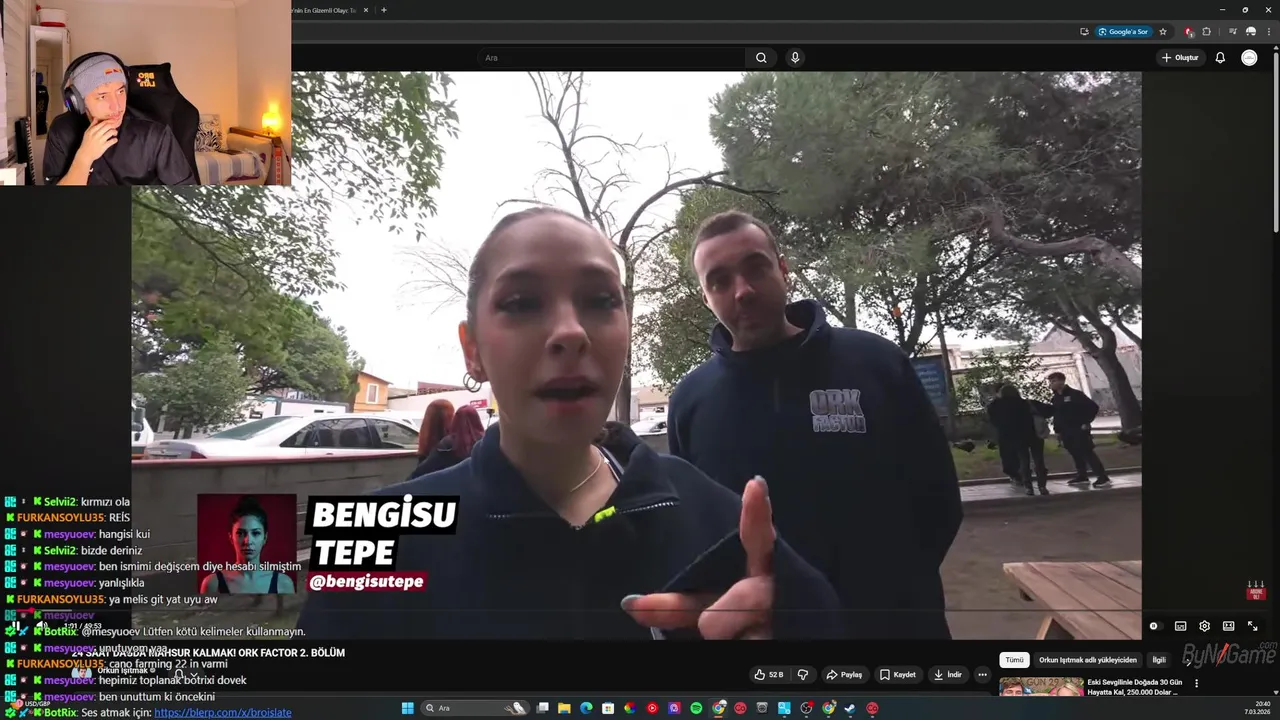Click the YouTube search magnifier button
The width and height of the screenshot is (1280, 720).
761,58
